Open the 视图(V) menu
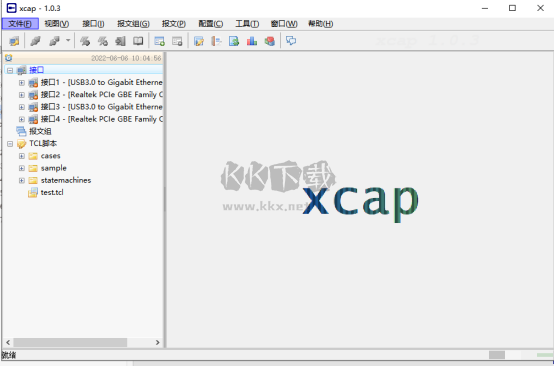The height and width of the screenshot is (366, 554). [57, 24]
